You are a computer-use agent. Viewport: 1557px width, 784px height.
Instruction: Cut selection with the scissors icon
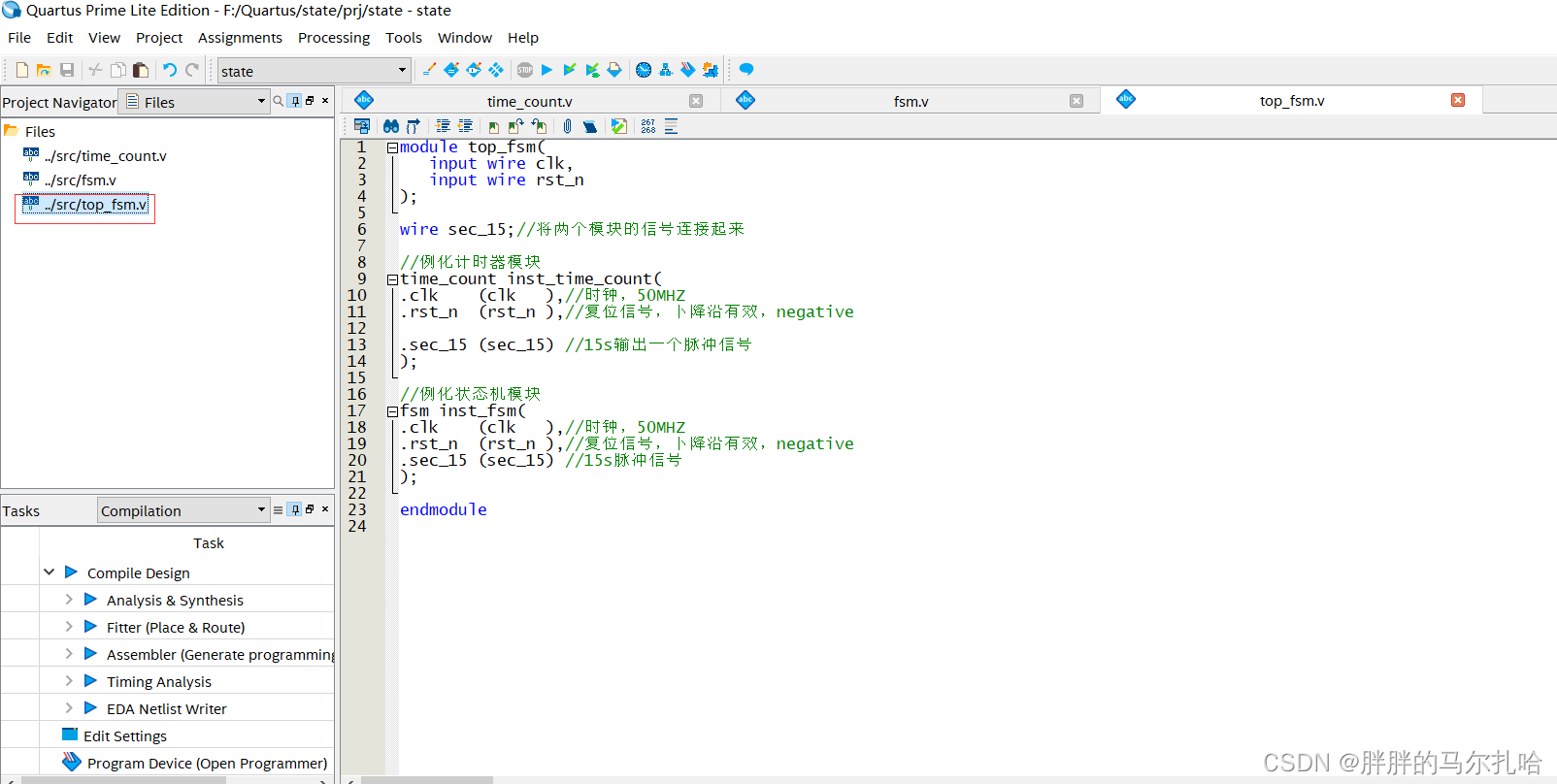(x=95, y=70)
